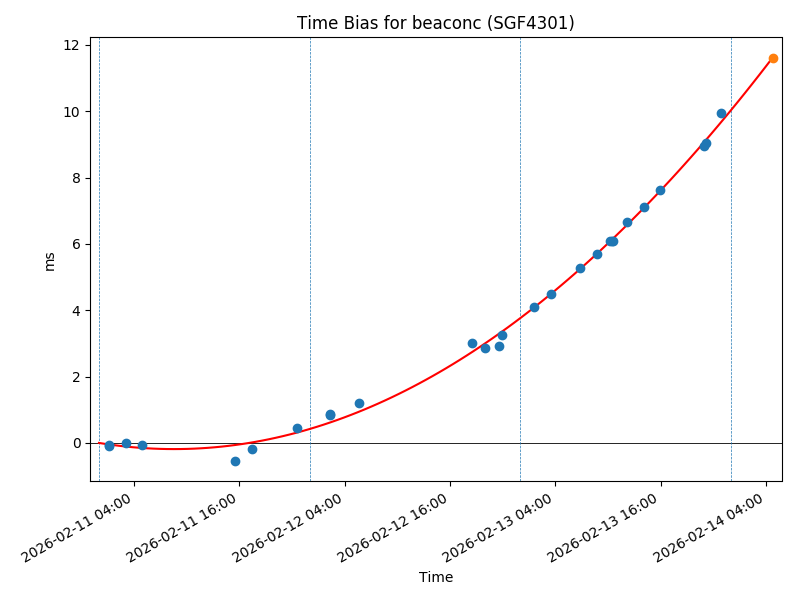Click the y-axis tick label "0"
This screenshot has height=600, width=800.
pos(76,443)
